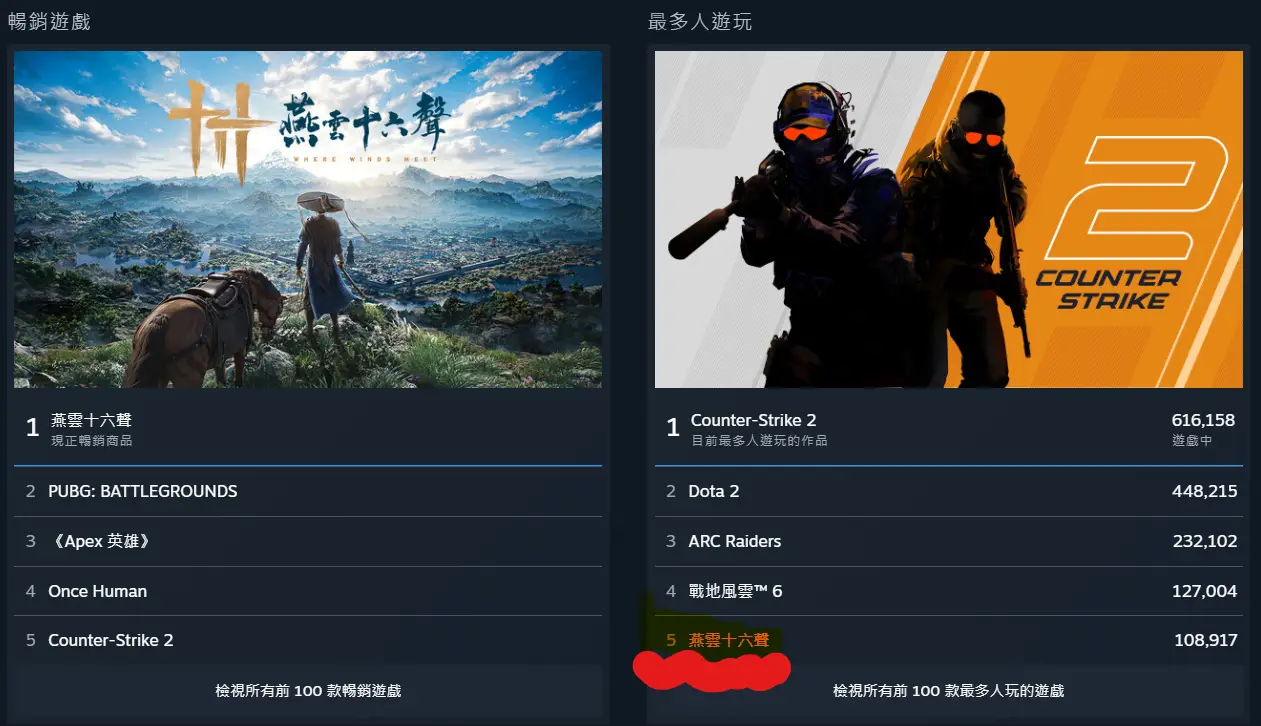Select top seller 燕雲十六聲 at rank 1

(308, 428)
